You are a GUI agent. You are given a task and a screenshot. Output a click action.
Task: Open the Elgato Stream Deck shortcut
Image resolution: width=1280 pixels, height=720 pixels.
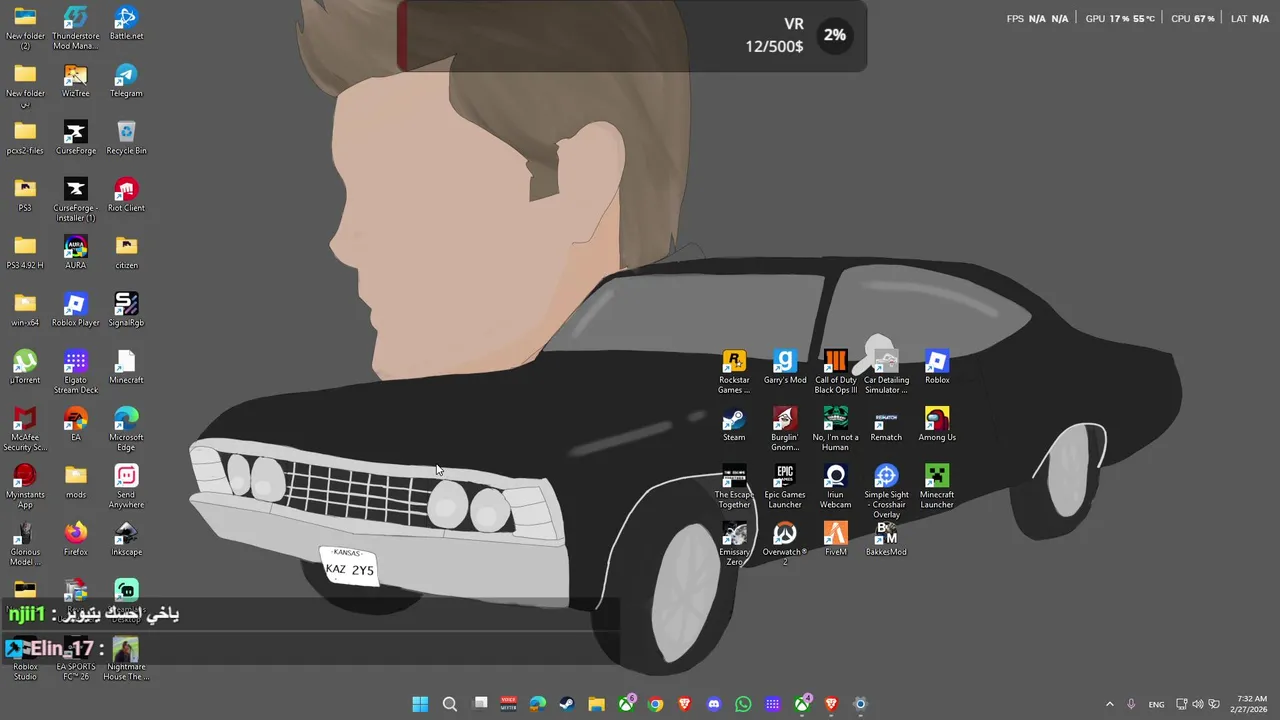click(x=75, y=372)
